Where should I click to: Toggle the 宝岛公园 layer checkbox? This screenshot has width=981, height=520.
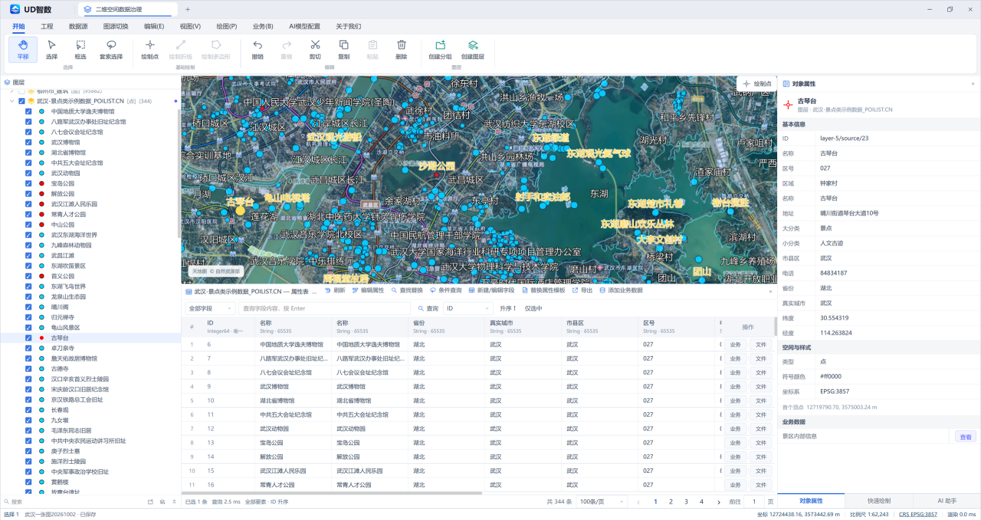[x=28, y=183]
